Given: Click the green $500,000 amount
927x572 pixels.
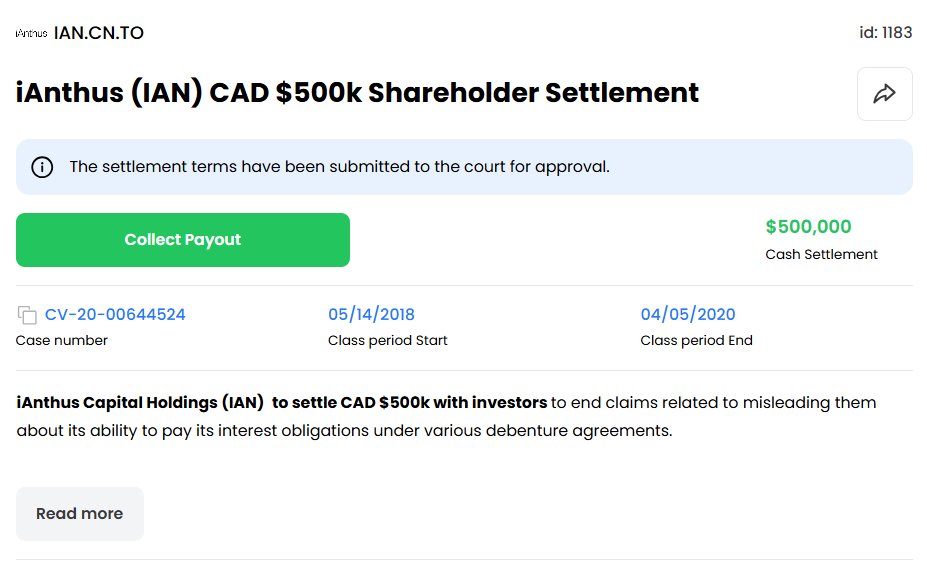Looking at the screenshot, I should (x=808, y=226).
